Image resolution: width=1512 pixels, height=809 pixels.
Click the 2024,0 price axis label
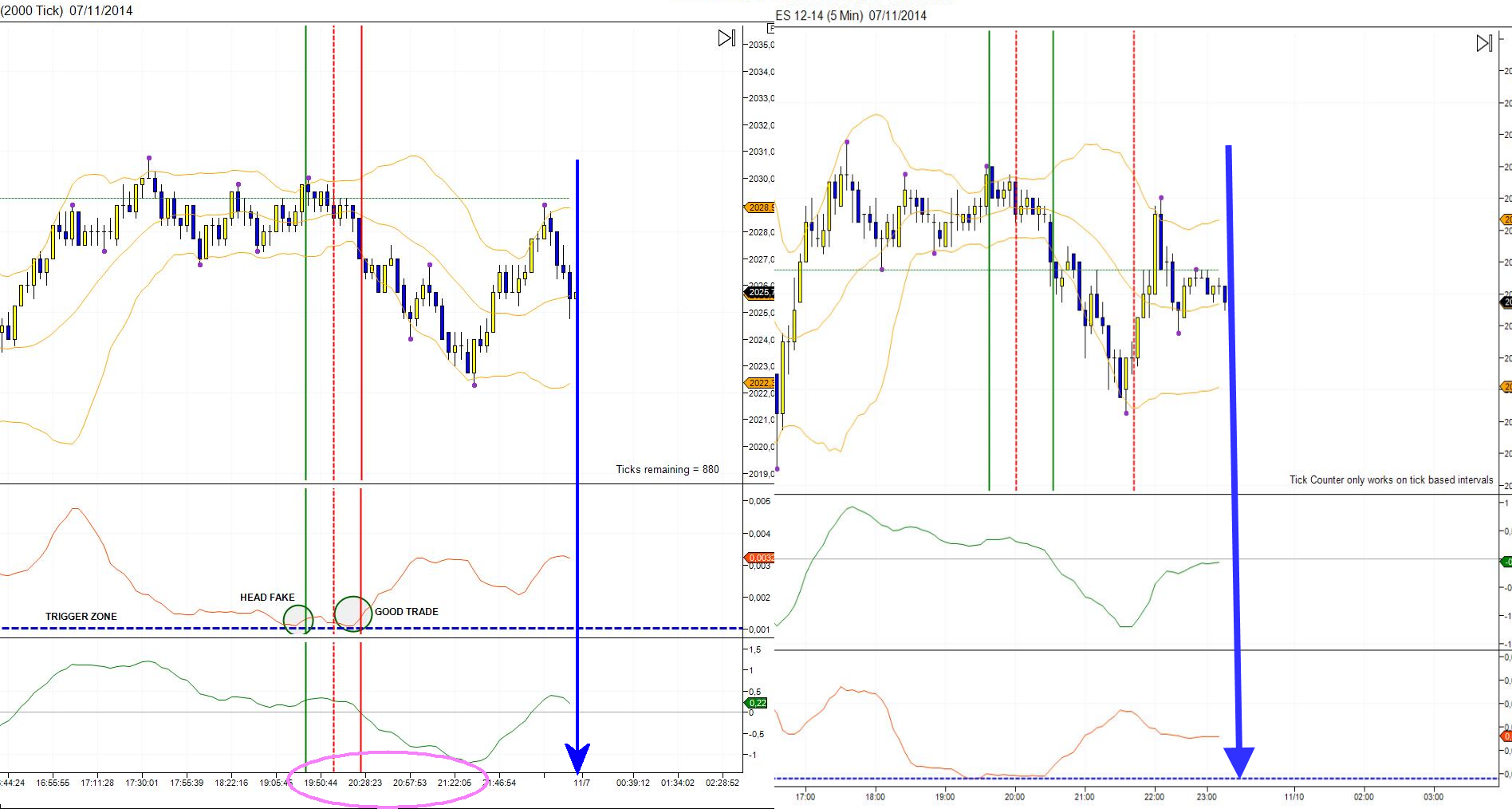click(x=761, y=340)
